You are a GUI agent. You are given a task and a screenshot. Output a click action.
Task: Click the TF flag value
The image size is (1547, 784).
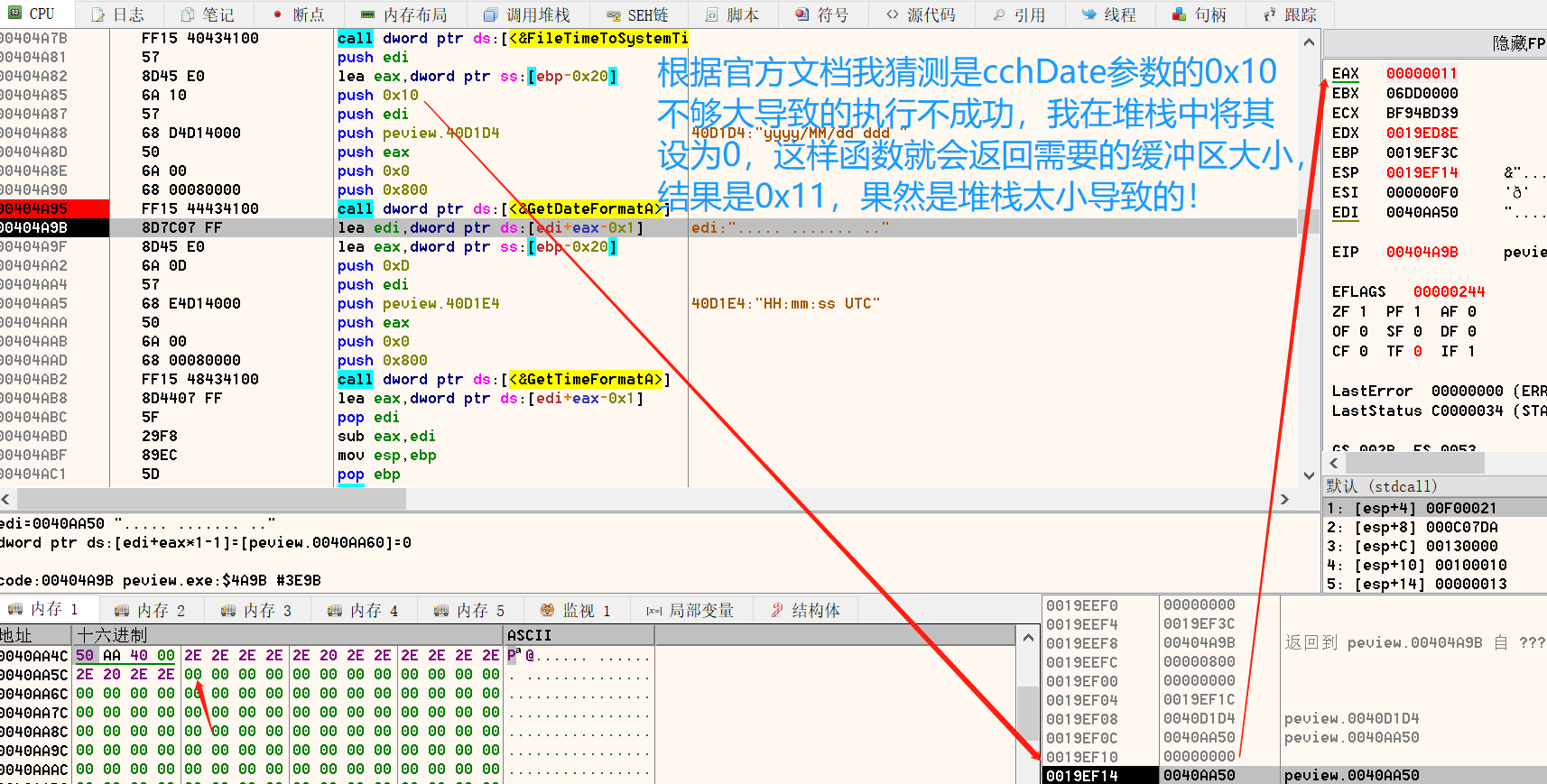[1417, 351]
